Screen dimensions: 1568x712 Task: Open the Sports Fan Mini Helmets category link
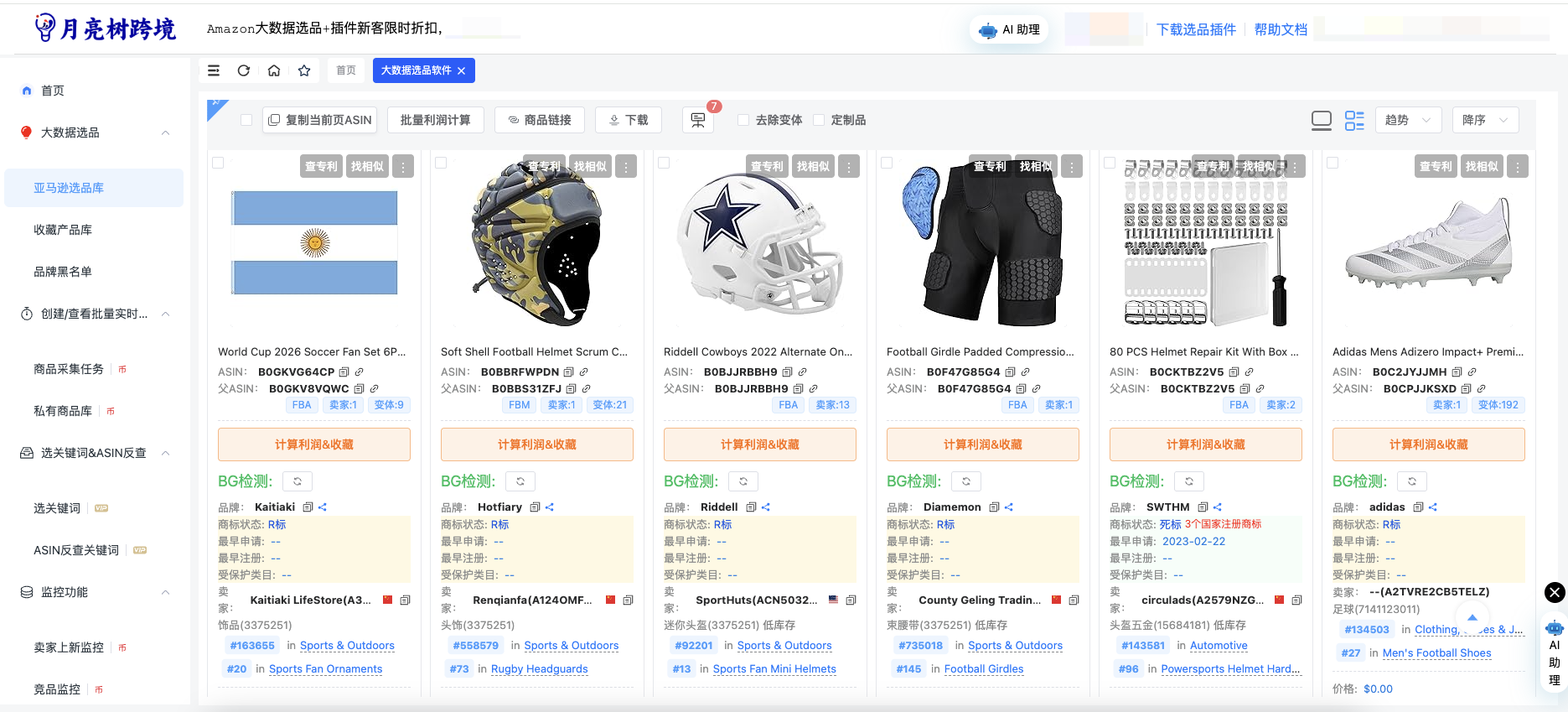(774, 669)
